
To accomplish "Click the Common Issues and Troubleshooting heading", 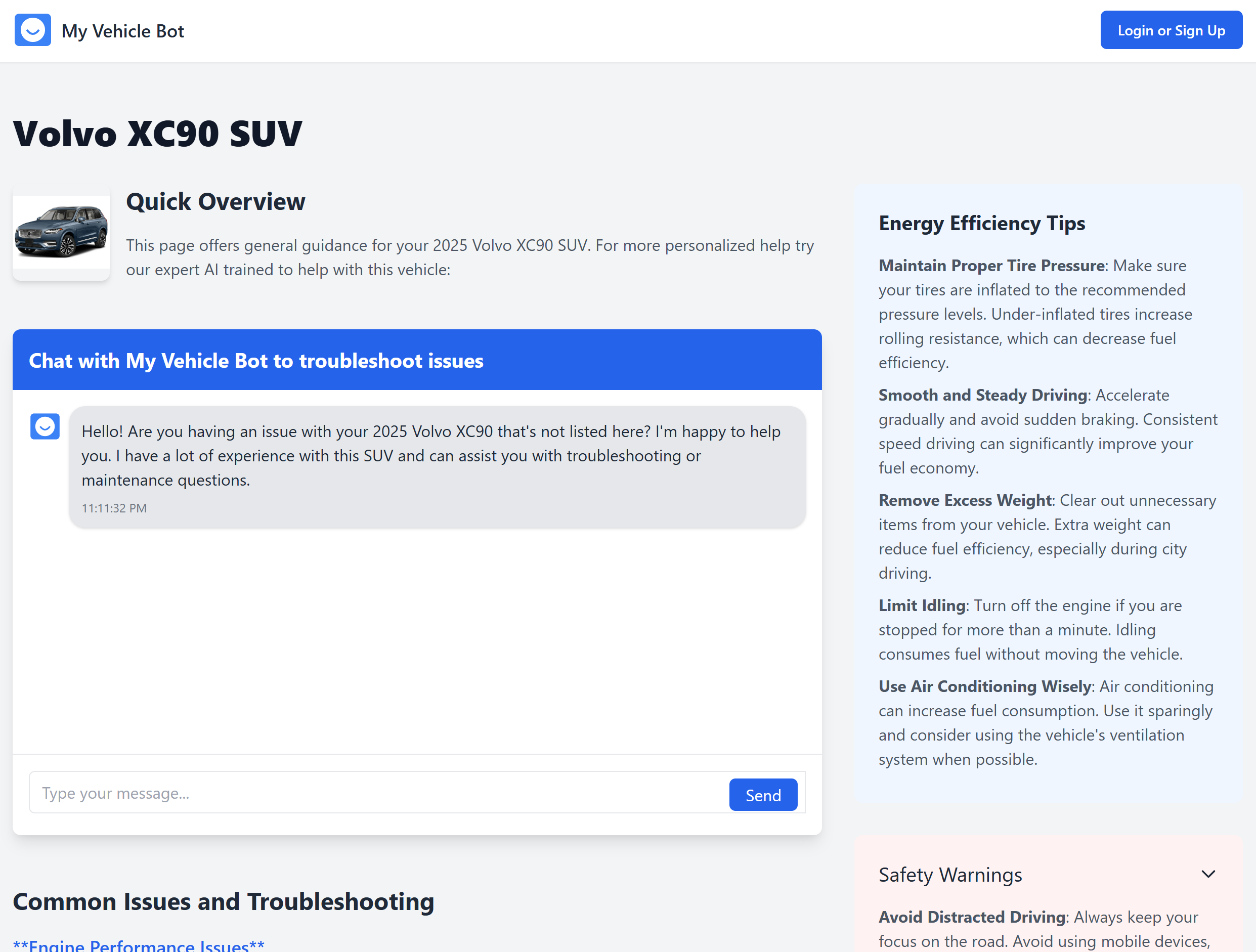I will click(x=224, y=901).
